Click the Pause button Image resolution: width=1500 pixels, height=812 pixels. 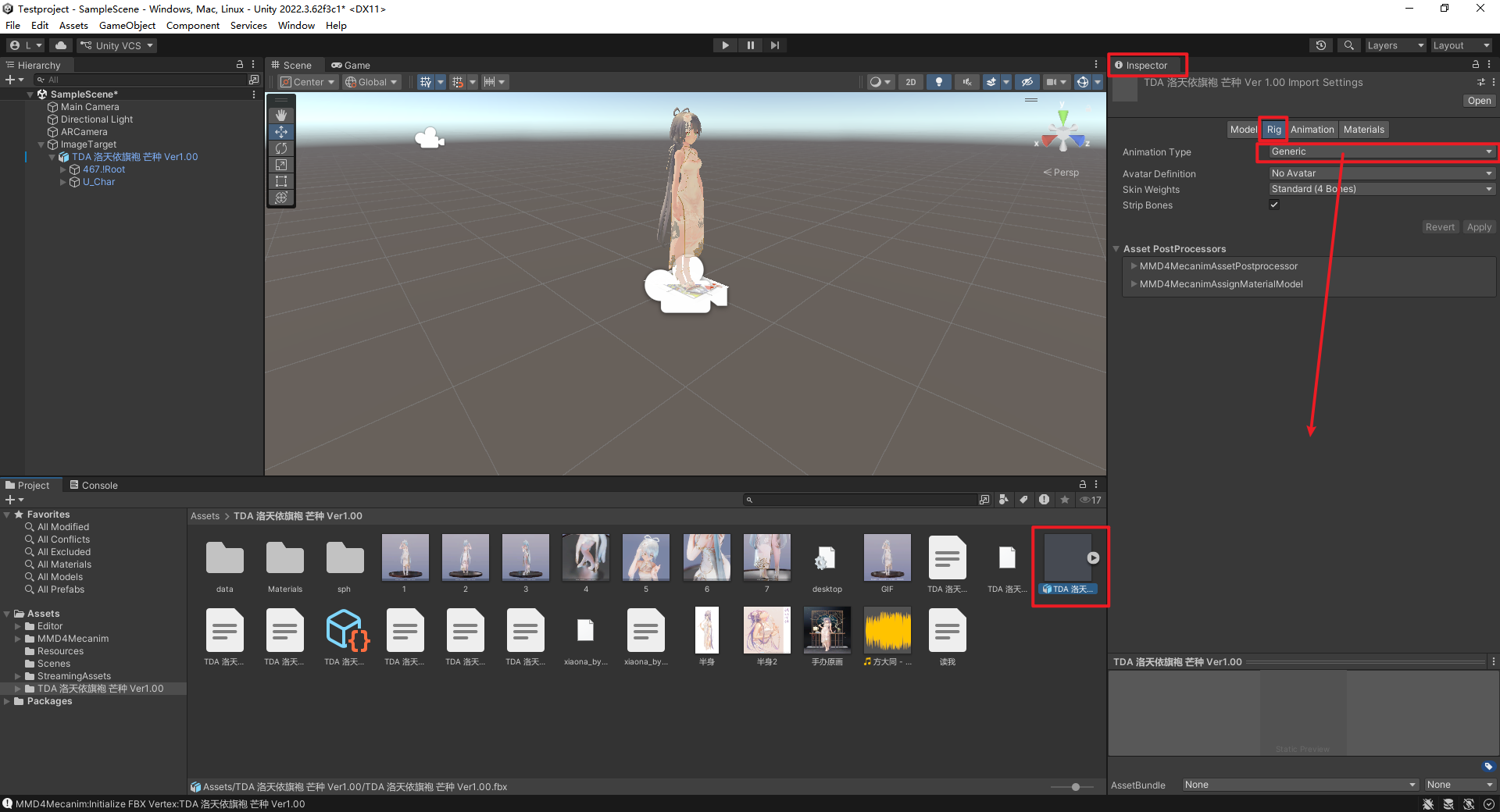pos(750,45)
